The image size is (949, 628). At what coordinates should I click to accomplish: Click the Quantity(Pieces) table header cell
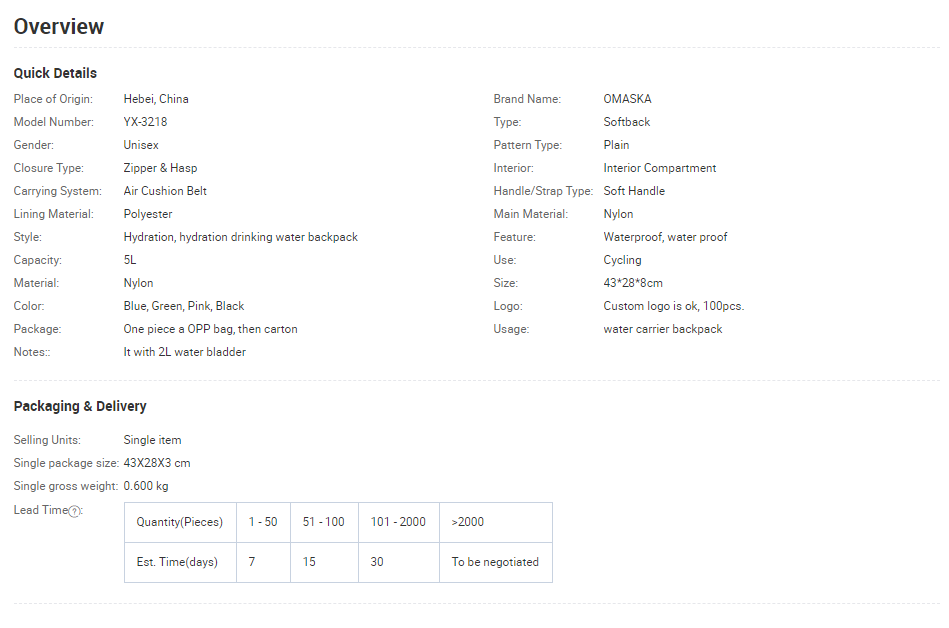(x=180, y=522)
